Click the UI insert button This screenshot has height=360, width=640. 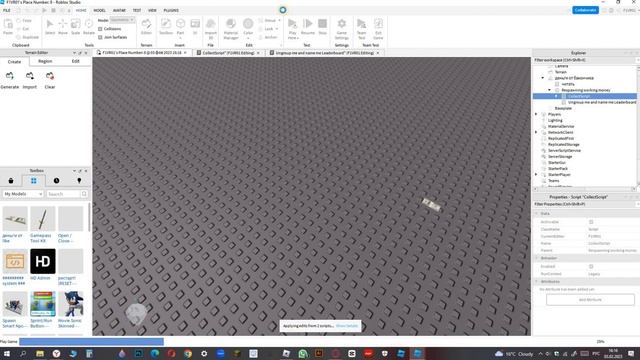(195, 27)
